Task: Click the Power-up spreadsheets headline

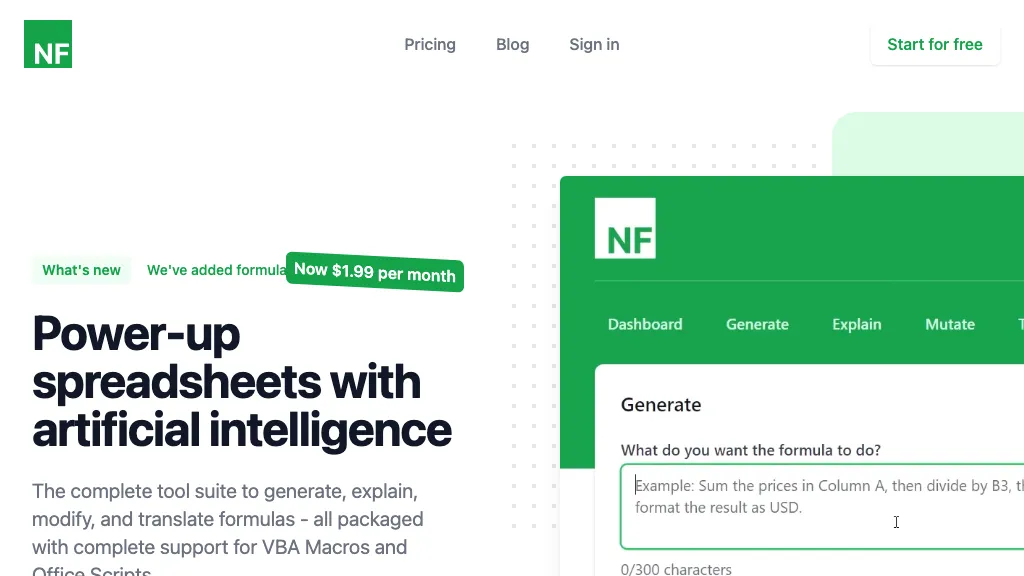Action: pos(242,382)
